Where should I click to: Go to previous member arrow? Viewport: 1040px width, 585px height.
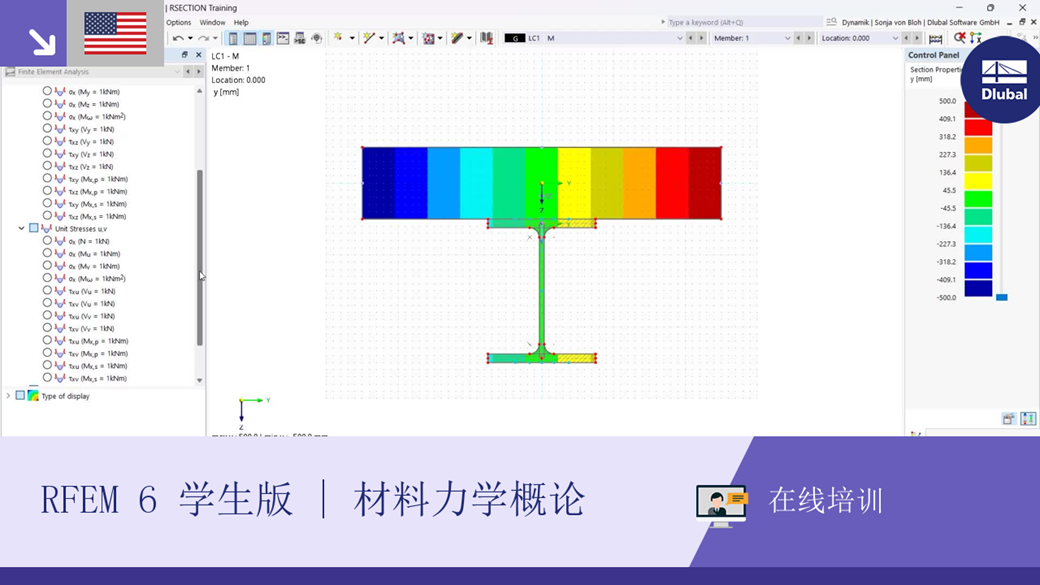[x=798, y=38]
